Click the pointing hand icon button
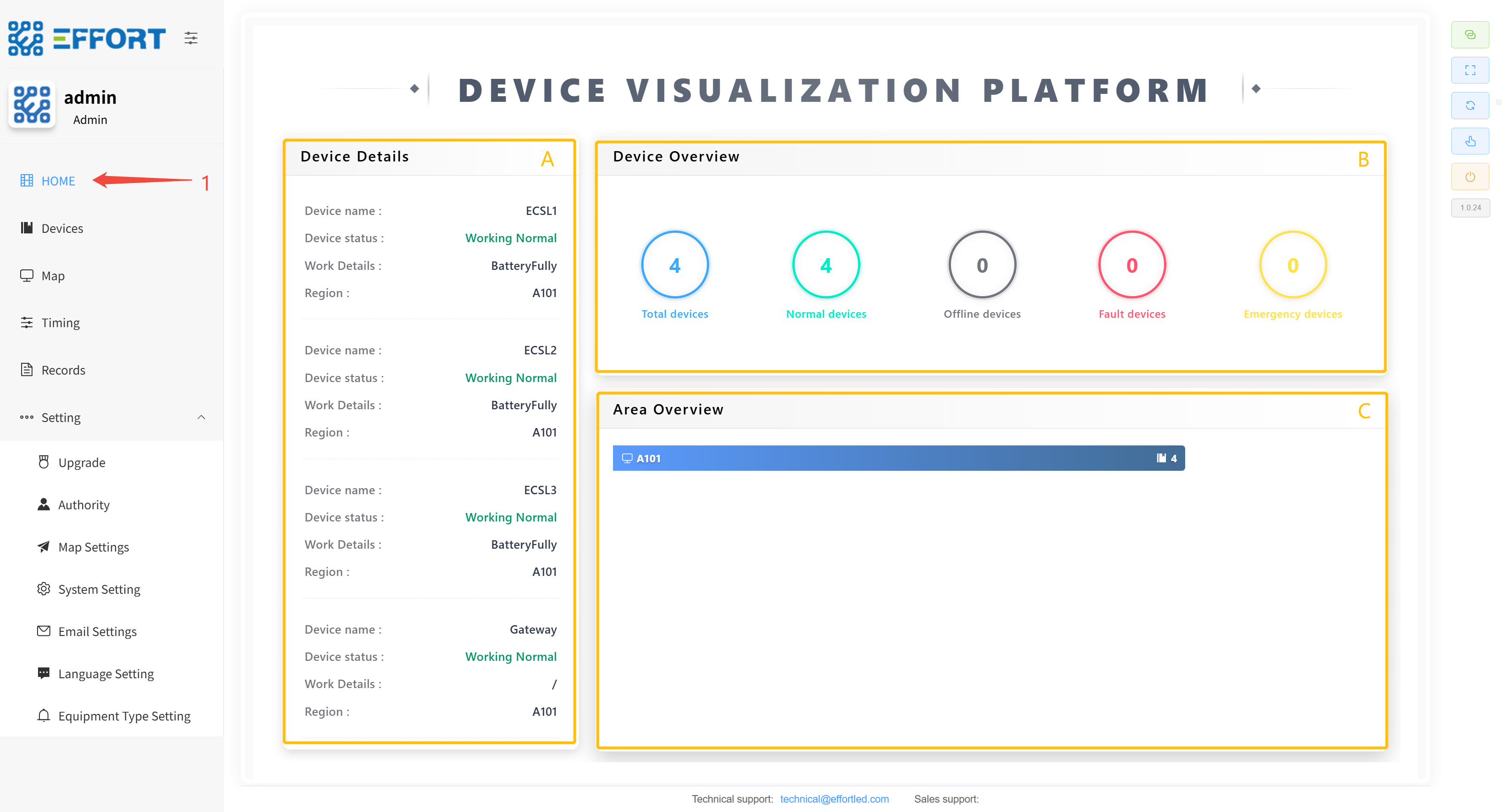Viewport: 1502px width, 812px height. point(1469,141)
